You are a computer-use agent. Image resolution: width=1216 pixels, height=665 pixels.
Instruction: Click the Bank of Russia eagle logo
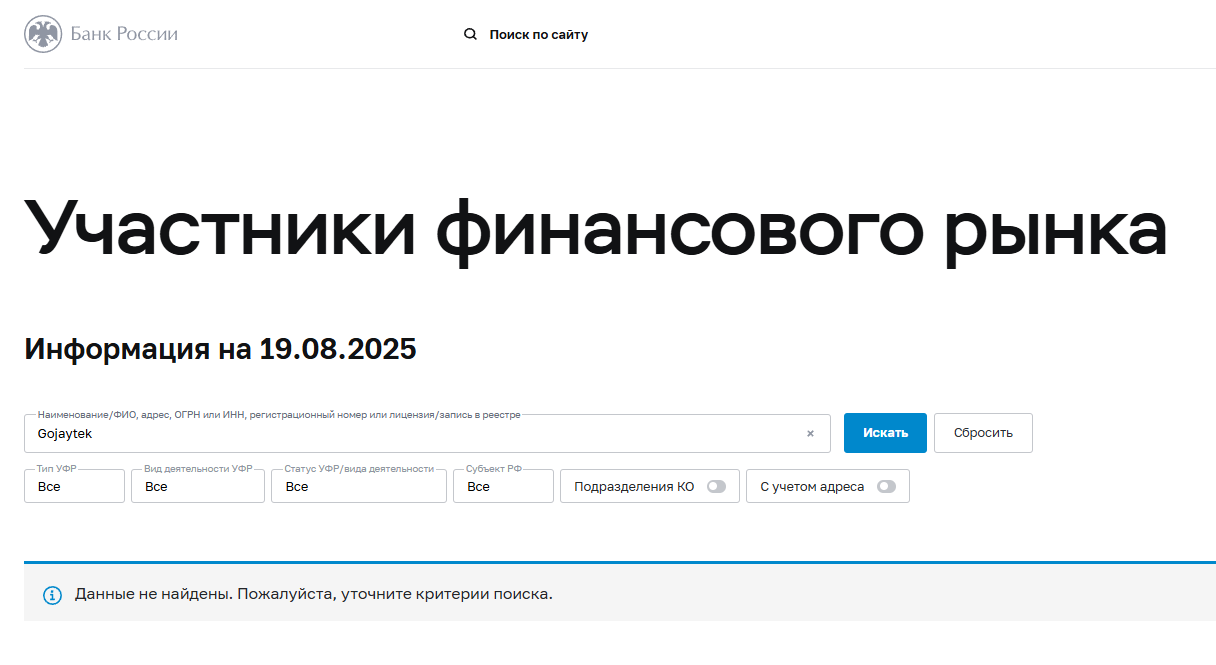[x=43, y=34]
